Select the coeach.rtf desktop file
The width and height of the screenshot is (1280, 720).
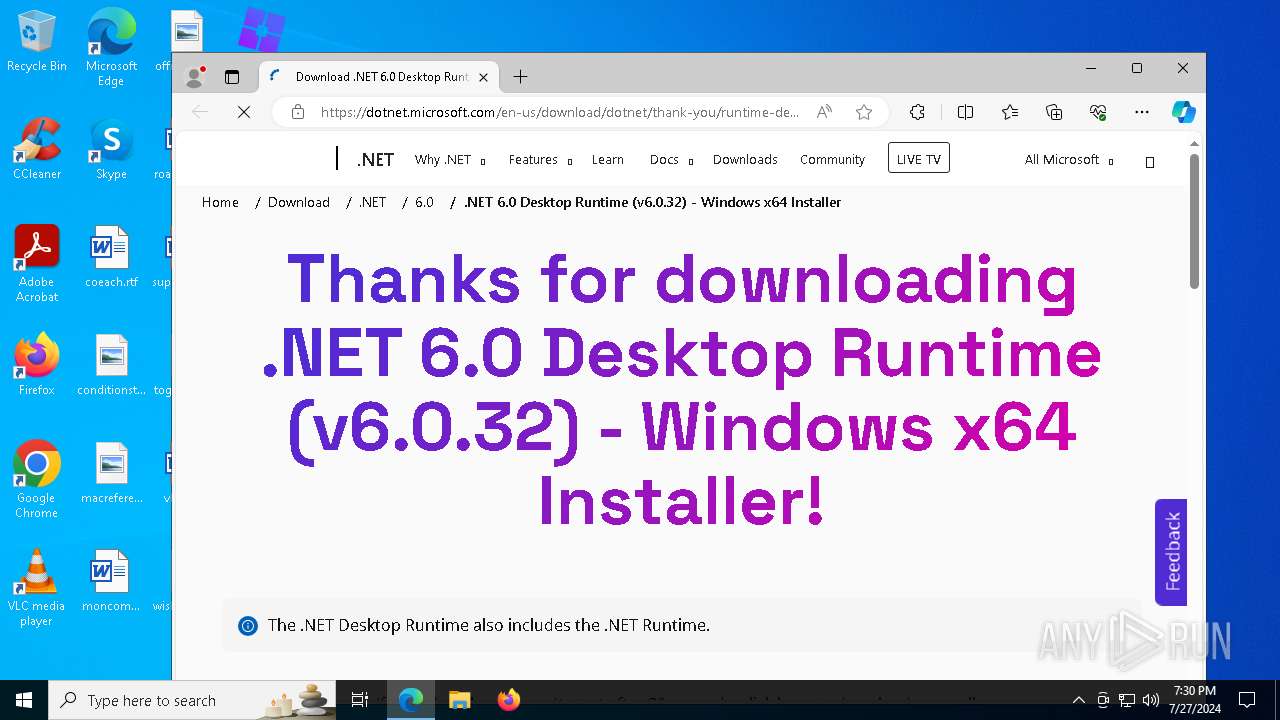[111, 257]
